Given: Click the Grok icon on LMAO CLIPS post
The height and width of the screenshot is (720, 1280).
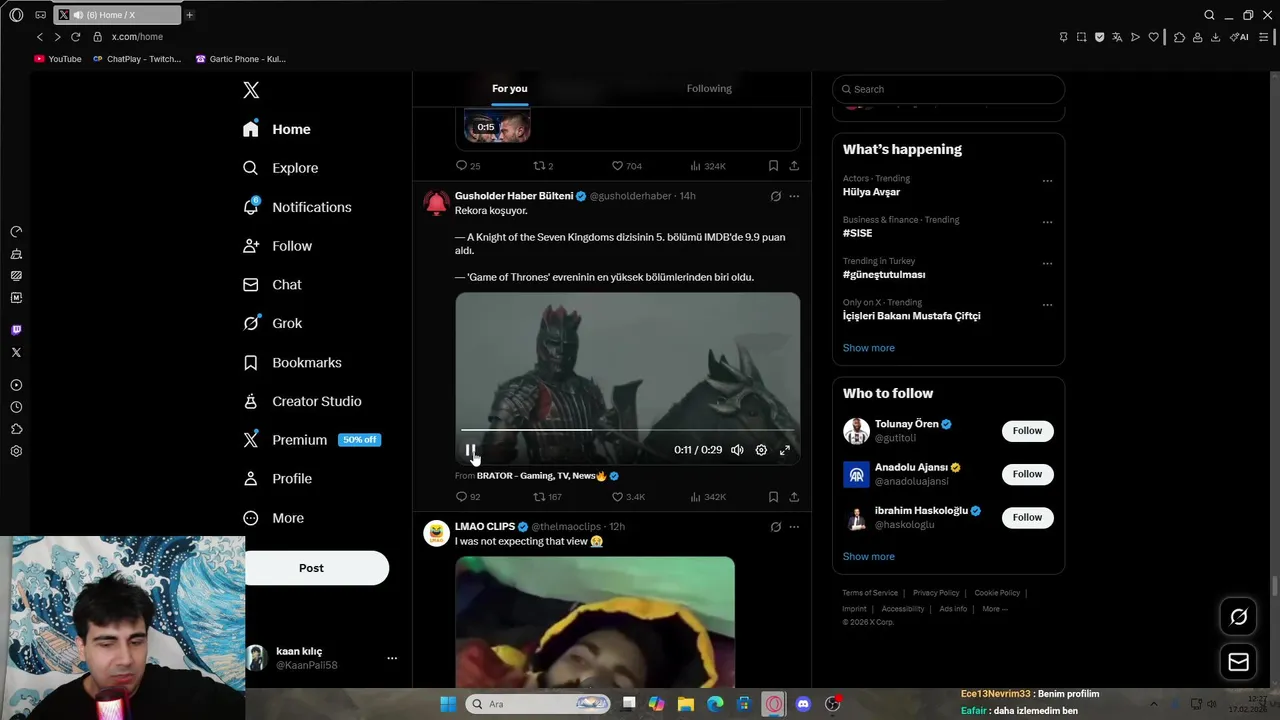Looking at the screenshot, I should point(775,527).
